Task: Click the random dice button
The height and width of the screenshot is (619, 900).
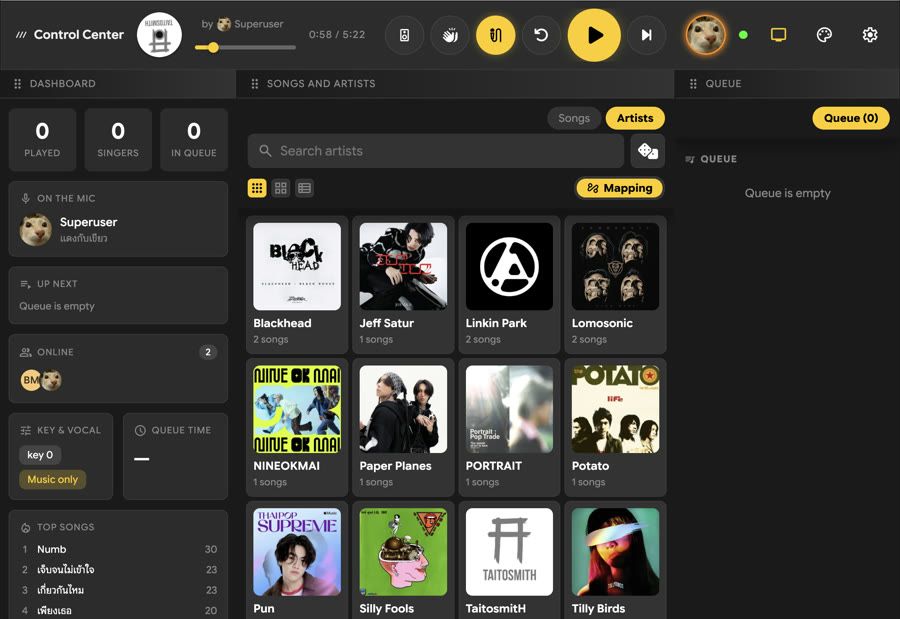Action: tap(647, 151)
